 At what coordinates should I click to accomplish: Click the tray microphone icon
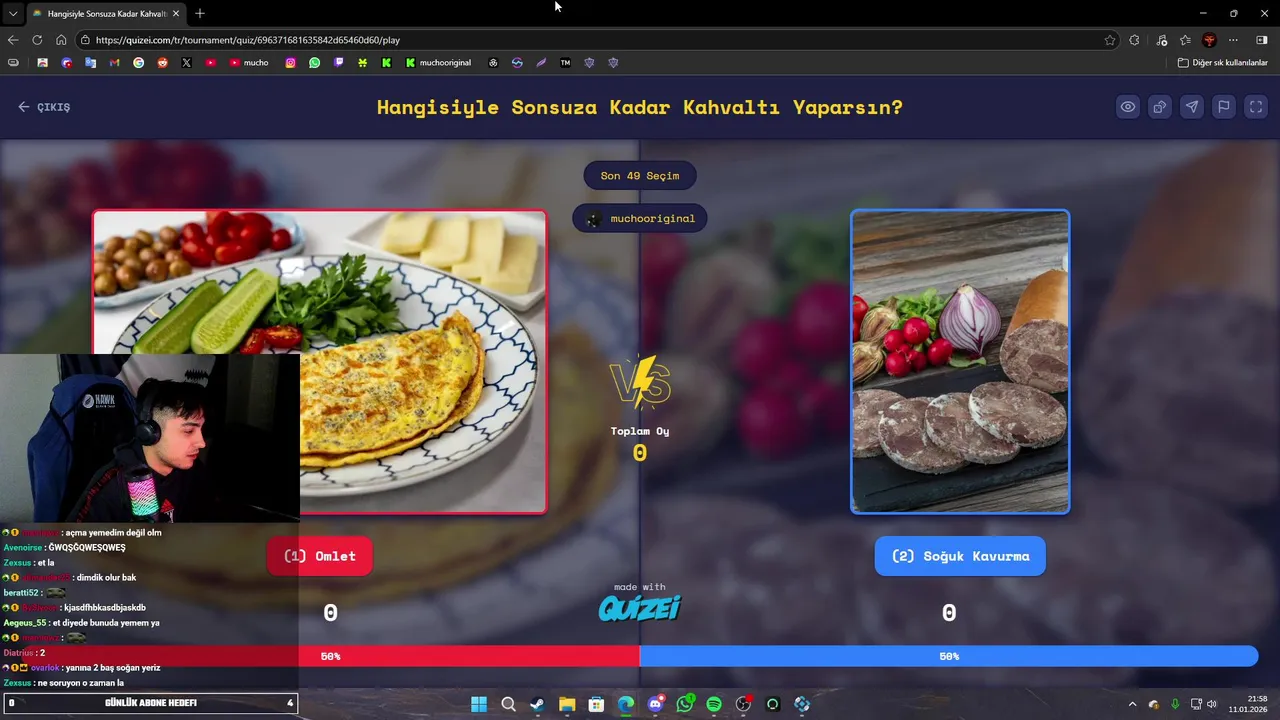1175,704
